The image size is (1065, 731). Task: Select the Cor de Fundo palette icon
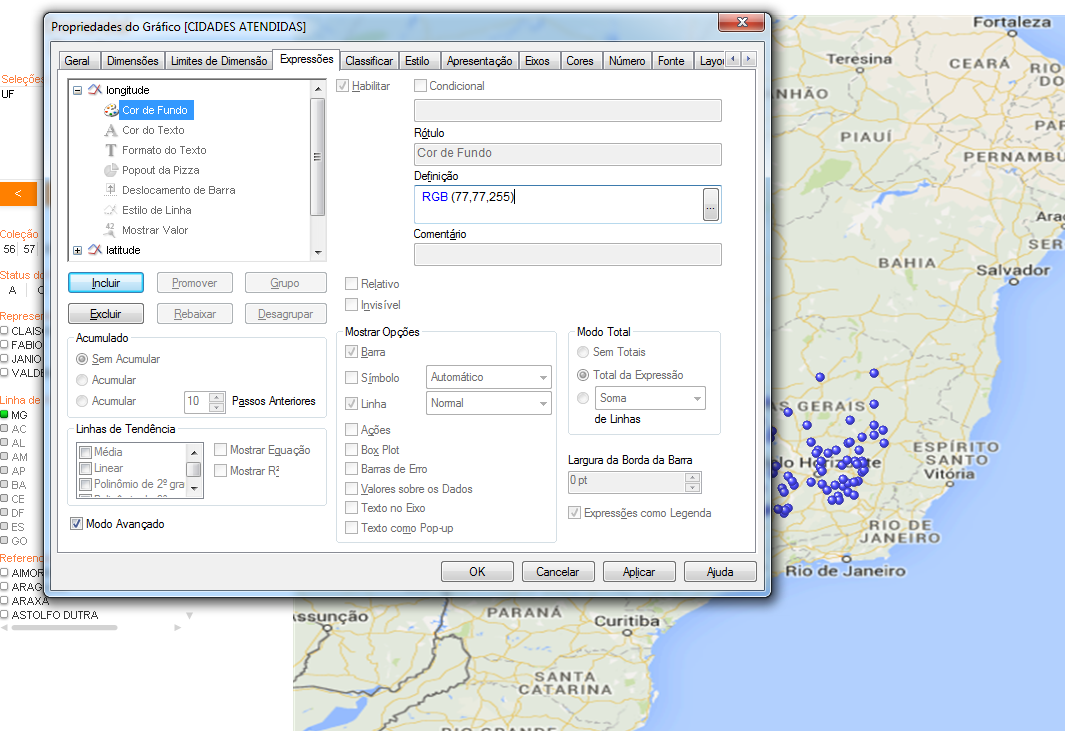[x=111, y=110]
